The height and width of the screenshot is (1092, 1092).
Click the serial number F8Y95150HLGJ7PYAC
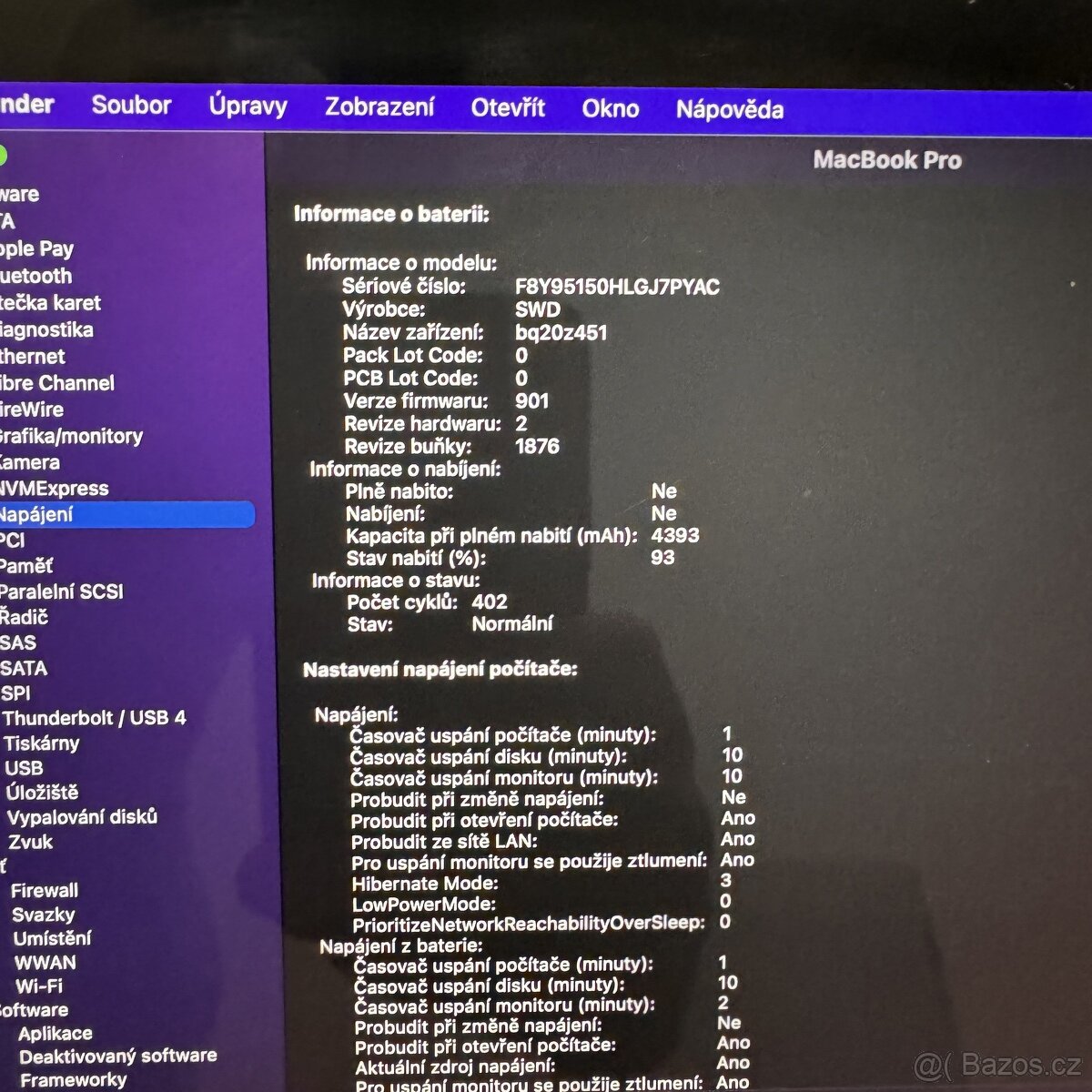(617, 287)
